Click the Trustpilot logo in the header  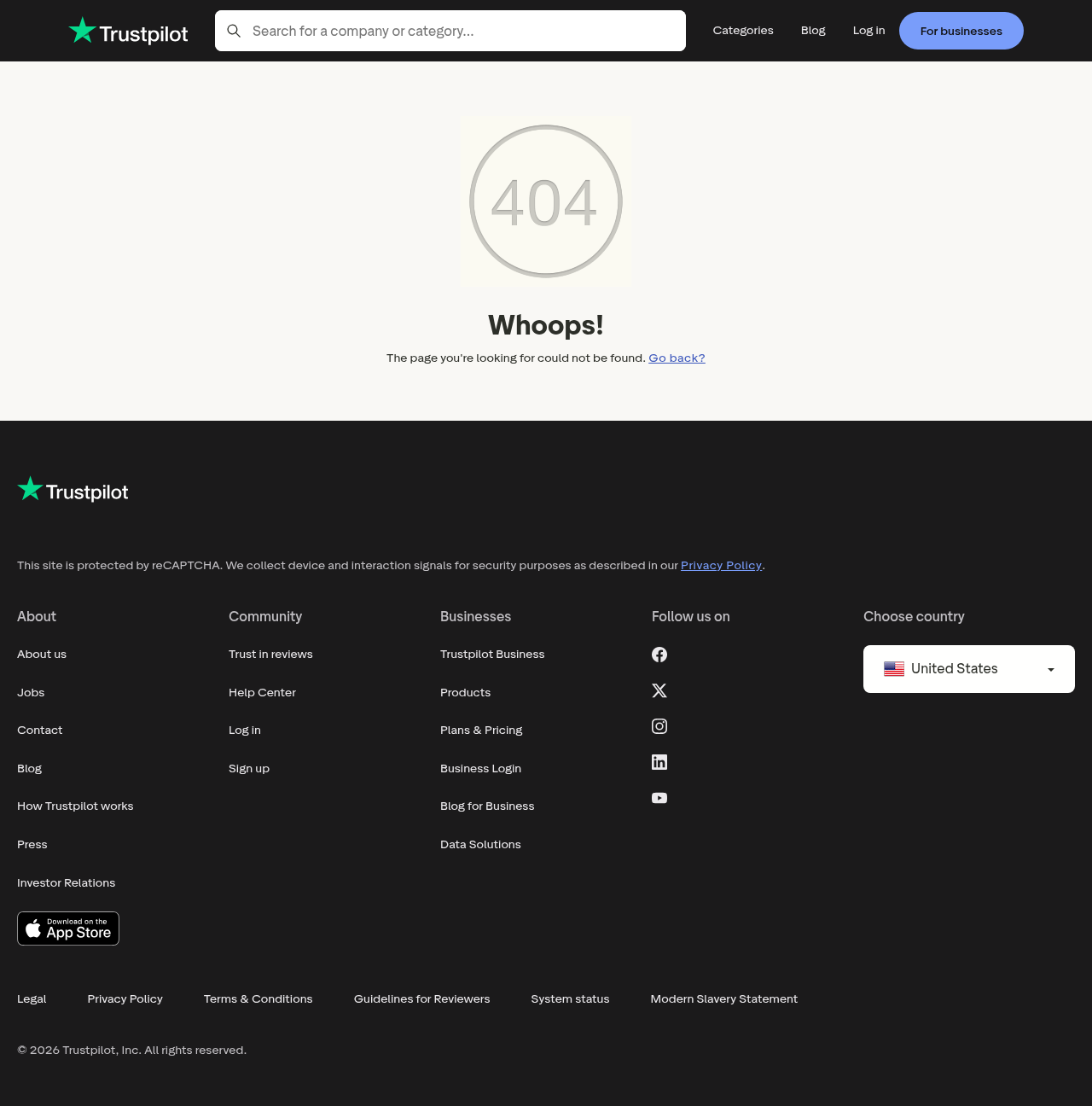pyautogui.click(x=128, y=32)
